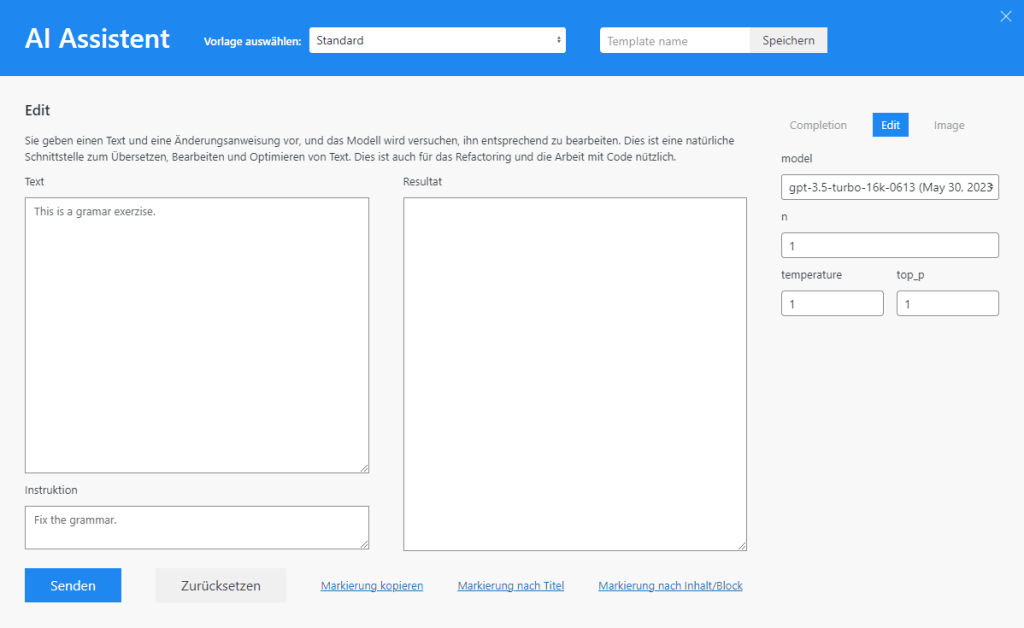This screenshot has width=1024, height=628.
Task: Grab the Instruktion textarea resize handle
Action: click(364, 544)
